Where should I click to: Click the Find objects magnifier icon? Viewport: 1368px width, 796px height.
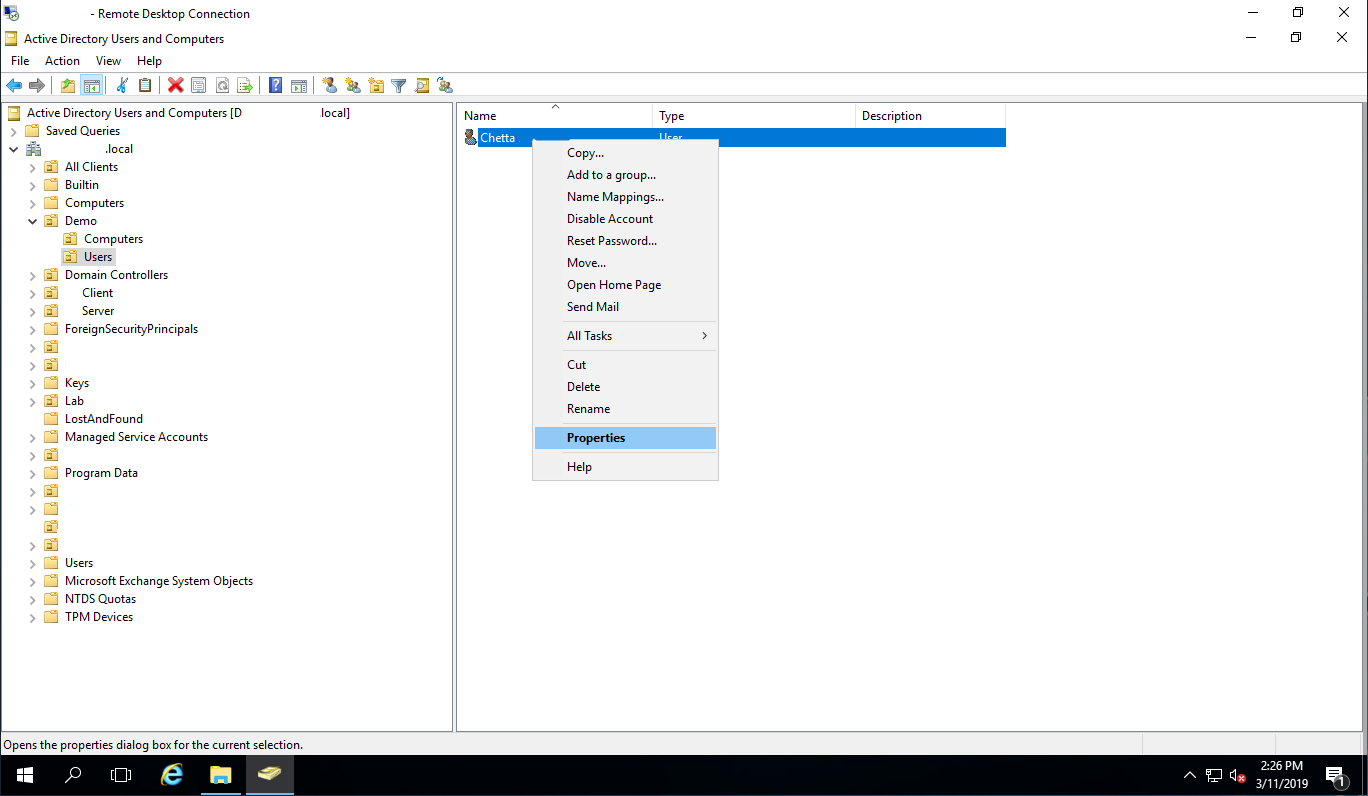click(422, 86)
